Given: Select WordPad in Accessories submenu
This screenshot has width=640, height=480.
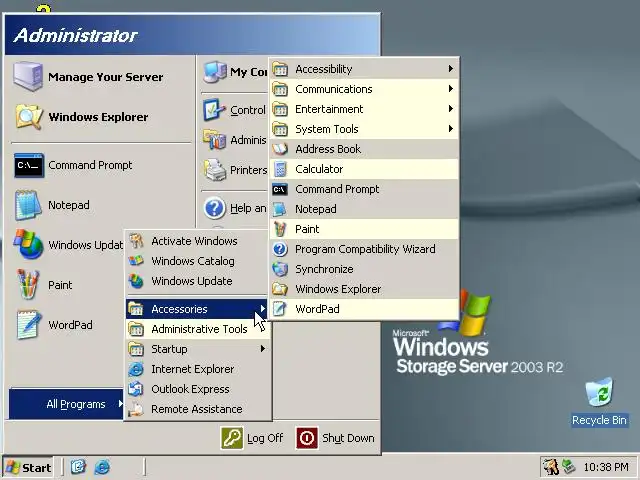Looking at the screenshot, I should [x=364, y=309].
